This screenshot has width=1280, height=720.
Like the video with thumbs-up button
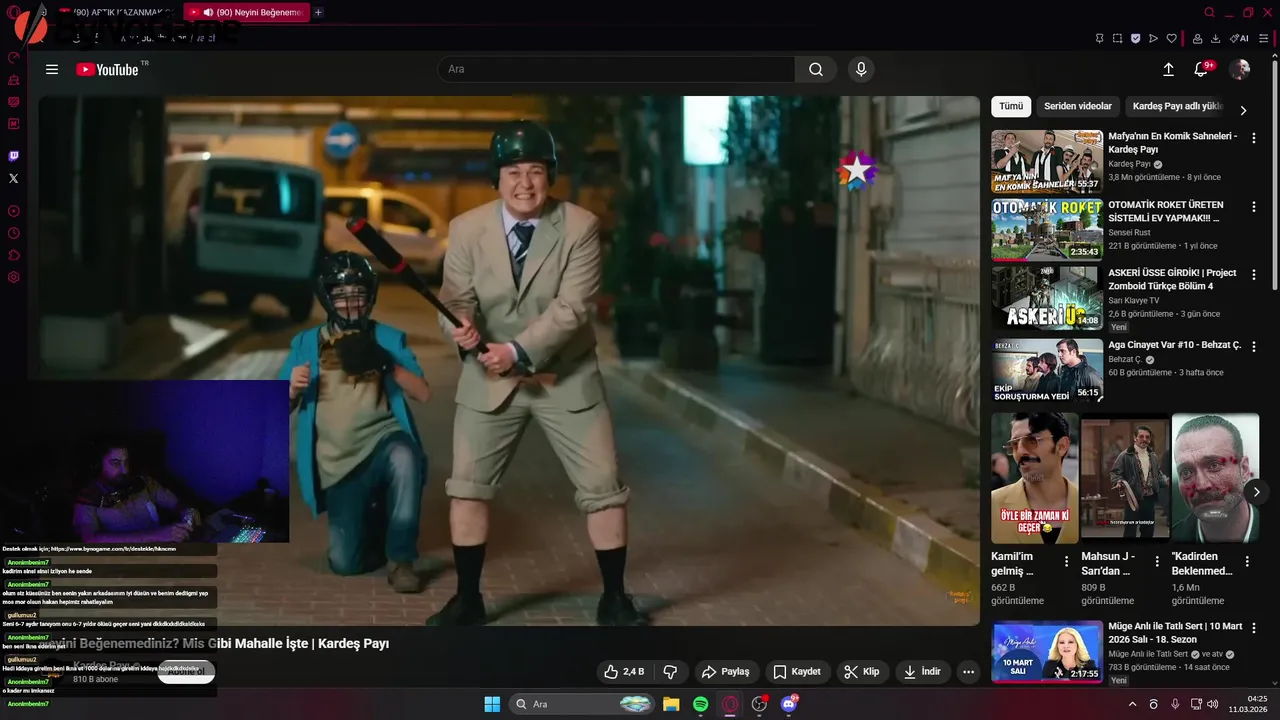point(624,672)
